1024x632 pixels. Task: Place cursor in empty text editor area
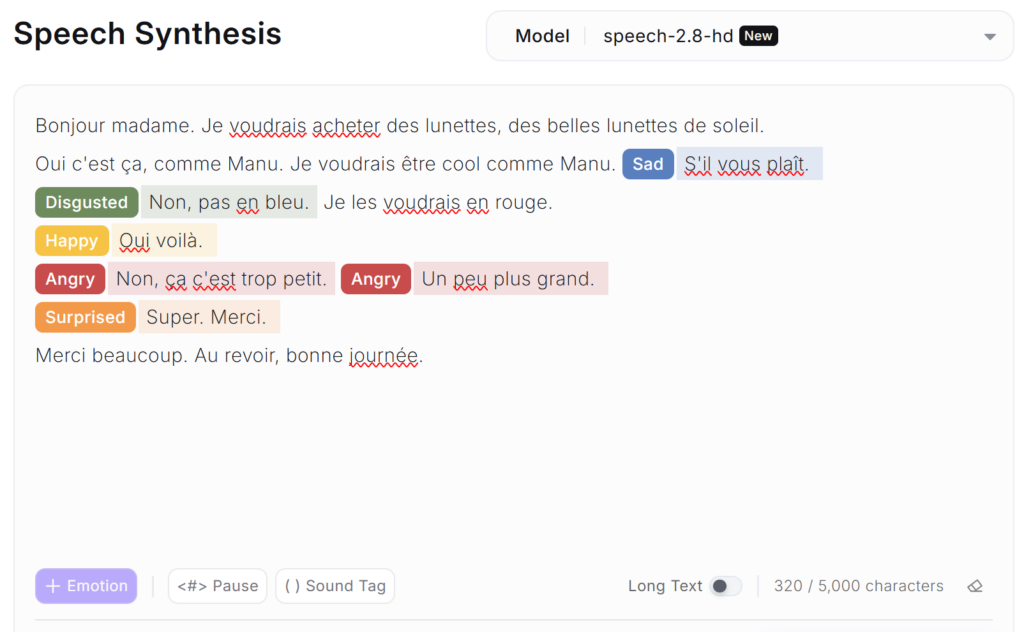(x=500, y=460)
